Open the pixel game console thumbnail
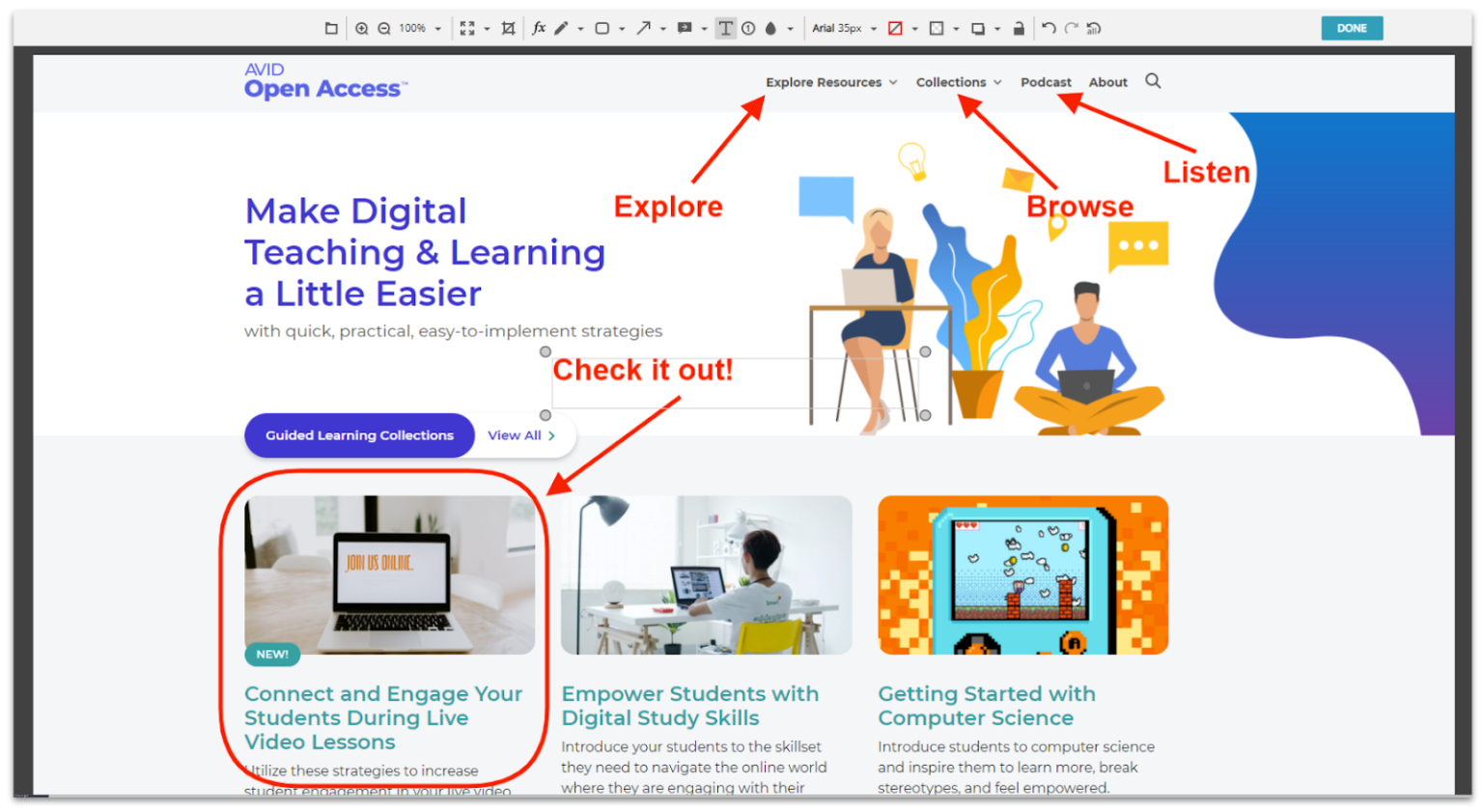This screenshot has width=1483, height=812. [1023, 575]
